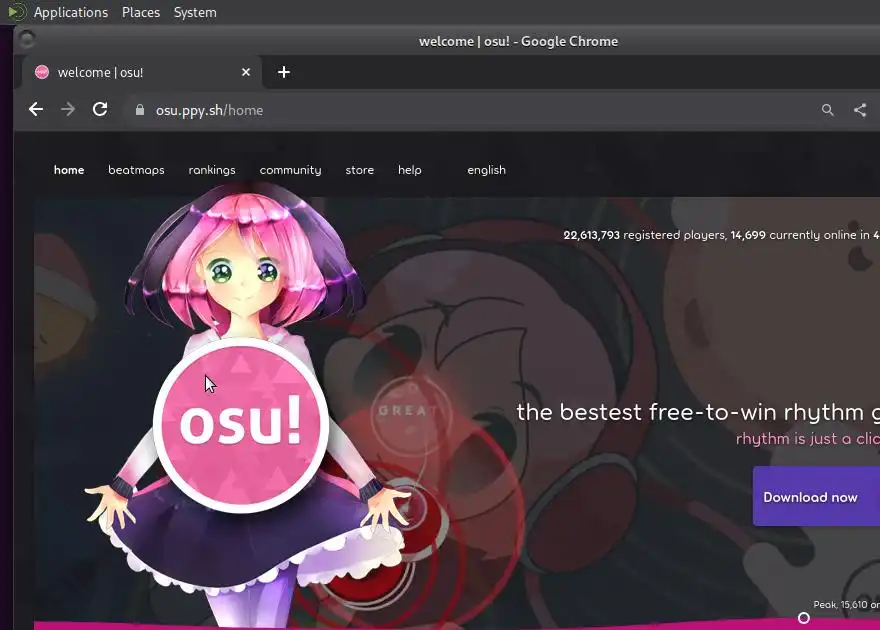
Task: Open the rankings nav menu
Action: pyautogui.click(x=212, y=170)
